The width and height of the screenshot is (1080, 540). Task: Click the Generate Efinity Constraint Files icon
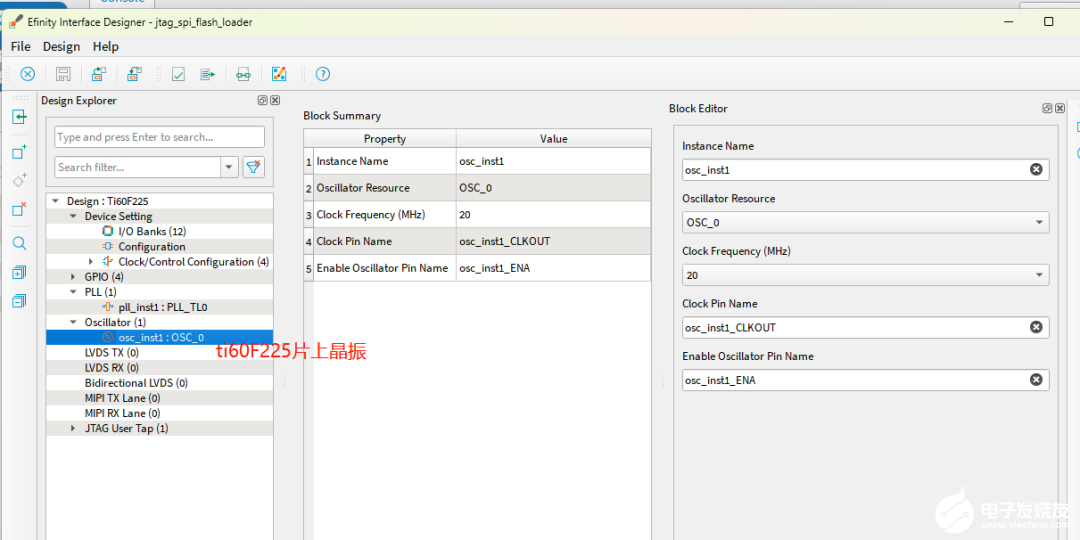(x=208, y=74)
